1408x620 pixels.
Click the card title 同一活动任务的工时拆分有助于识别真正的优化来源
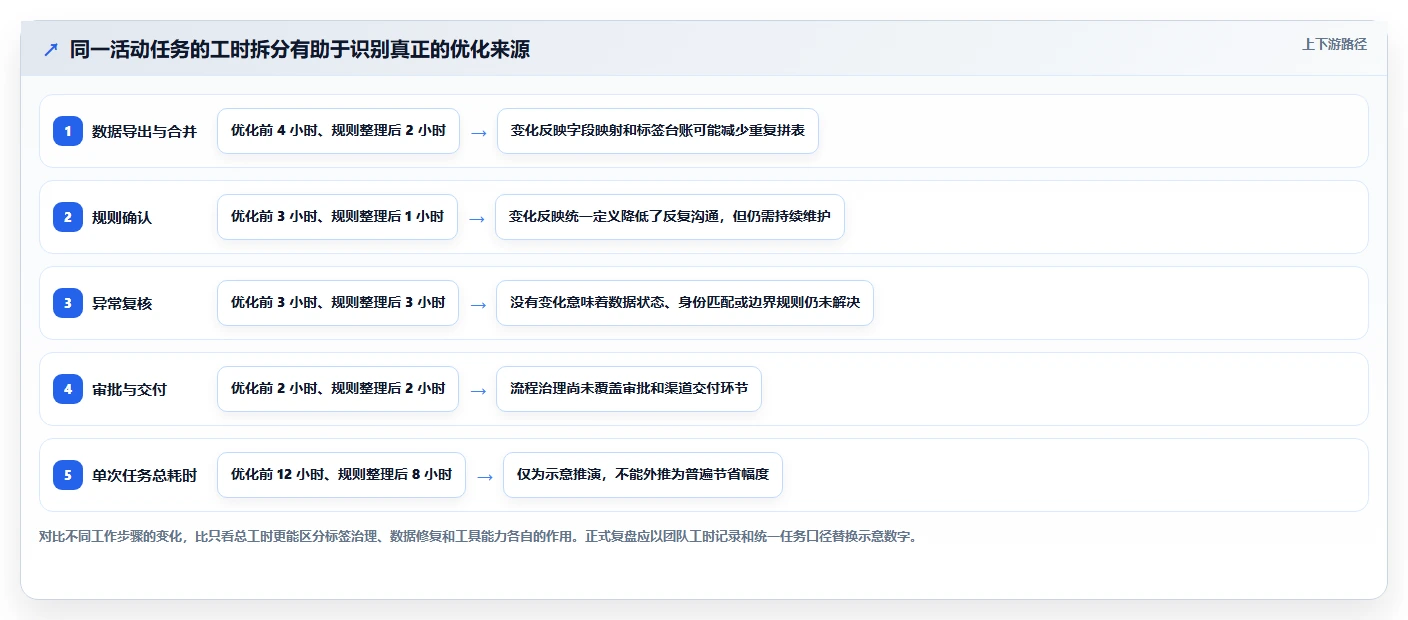(x=300, y=50)
